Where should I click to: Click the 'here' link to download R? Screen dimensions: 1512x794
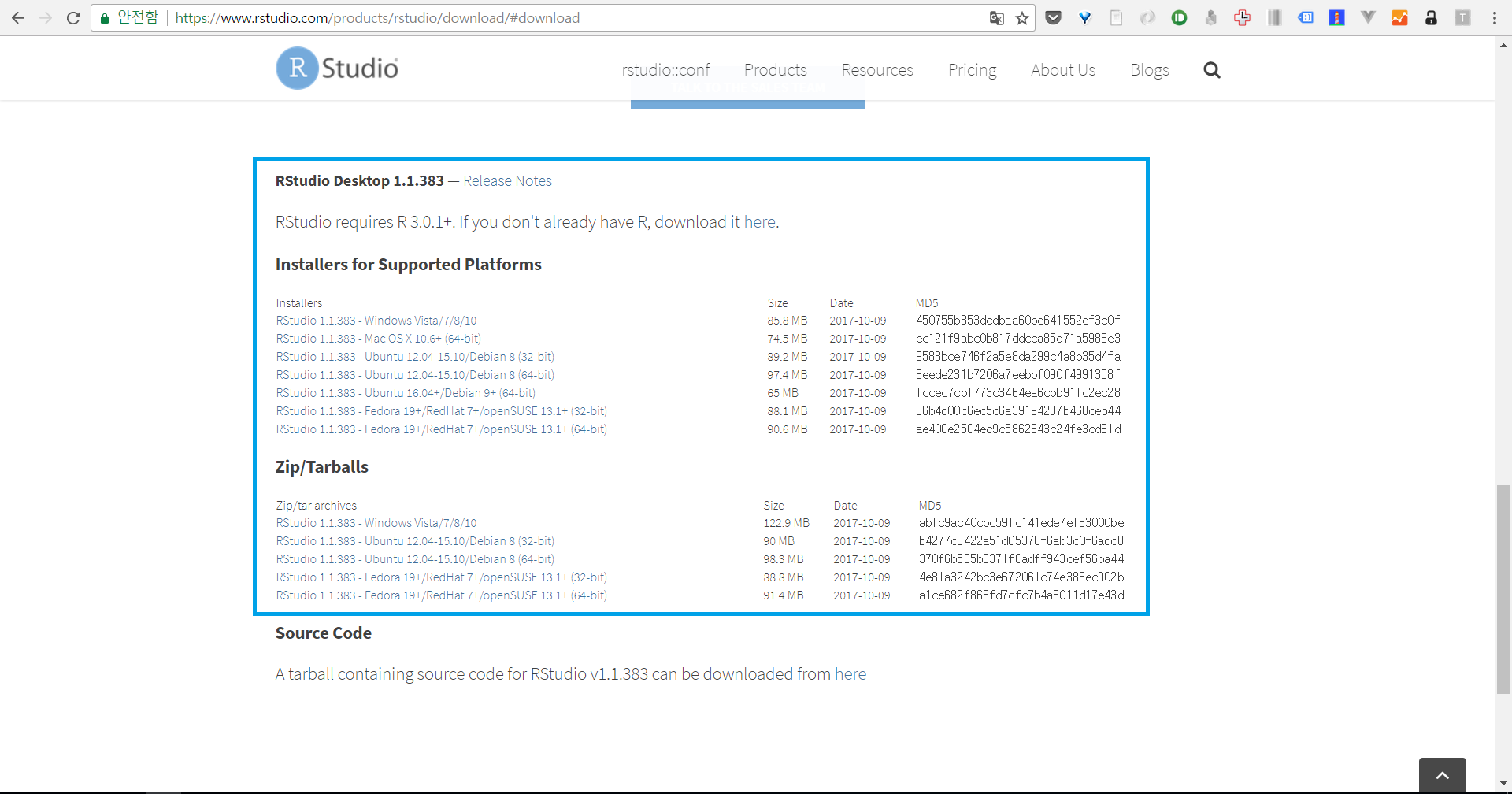tap(759, 222)
